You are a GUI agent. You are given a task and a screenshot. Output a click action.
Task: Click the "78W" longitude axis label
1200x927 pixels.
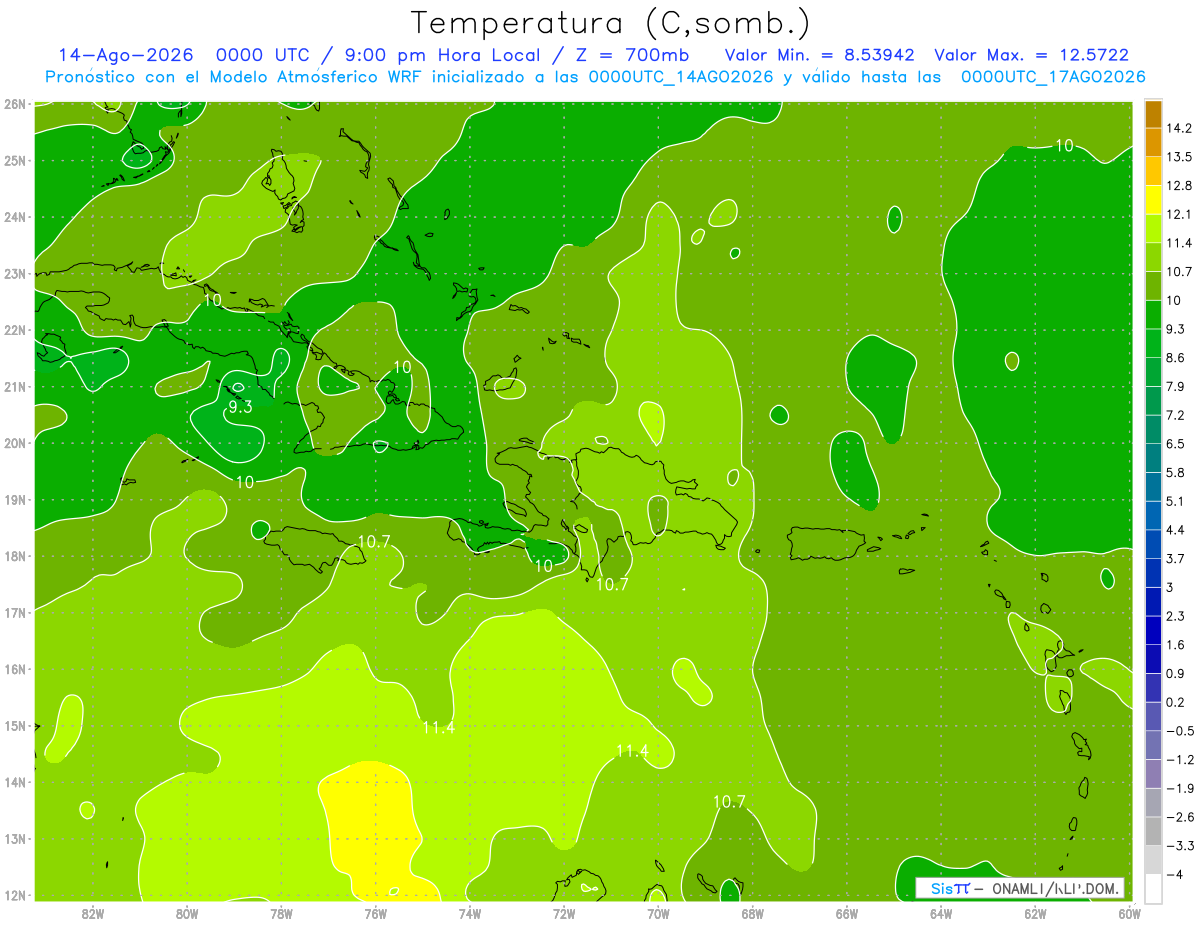coord(282,913)
